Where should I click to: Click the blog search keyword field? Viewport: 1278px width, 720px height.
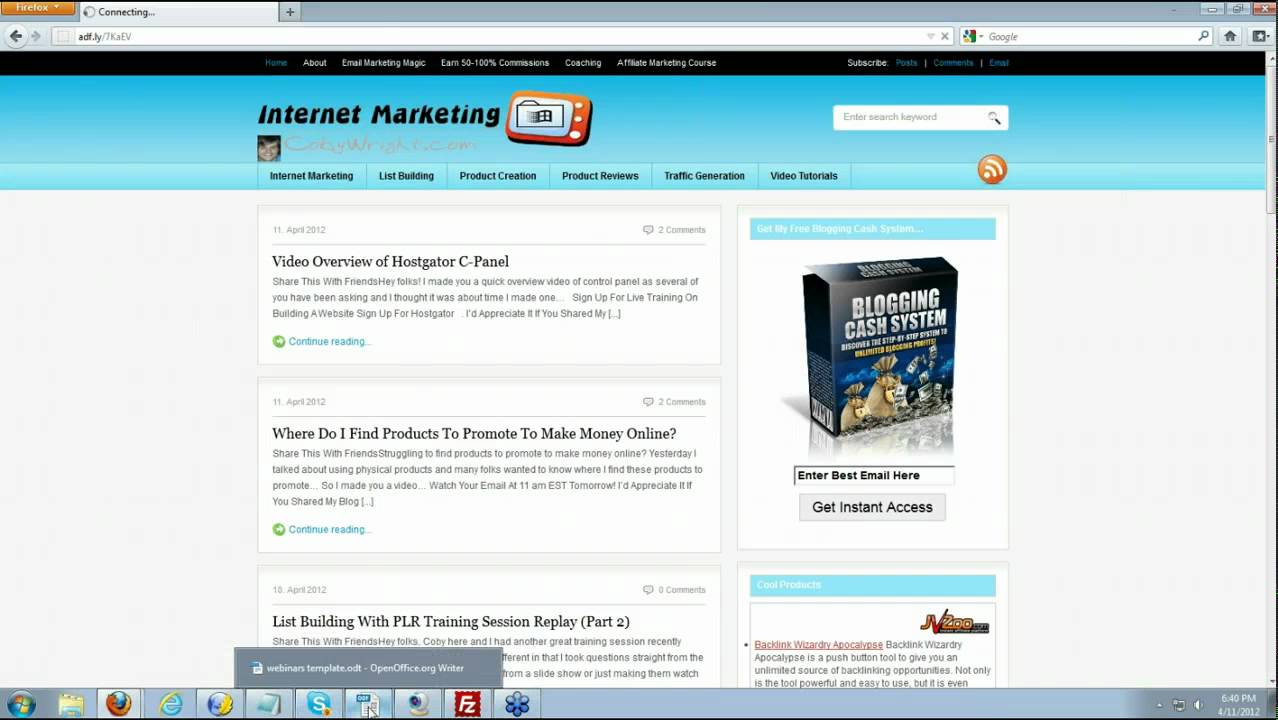(x=910, y=117)
